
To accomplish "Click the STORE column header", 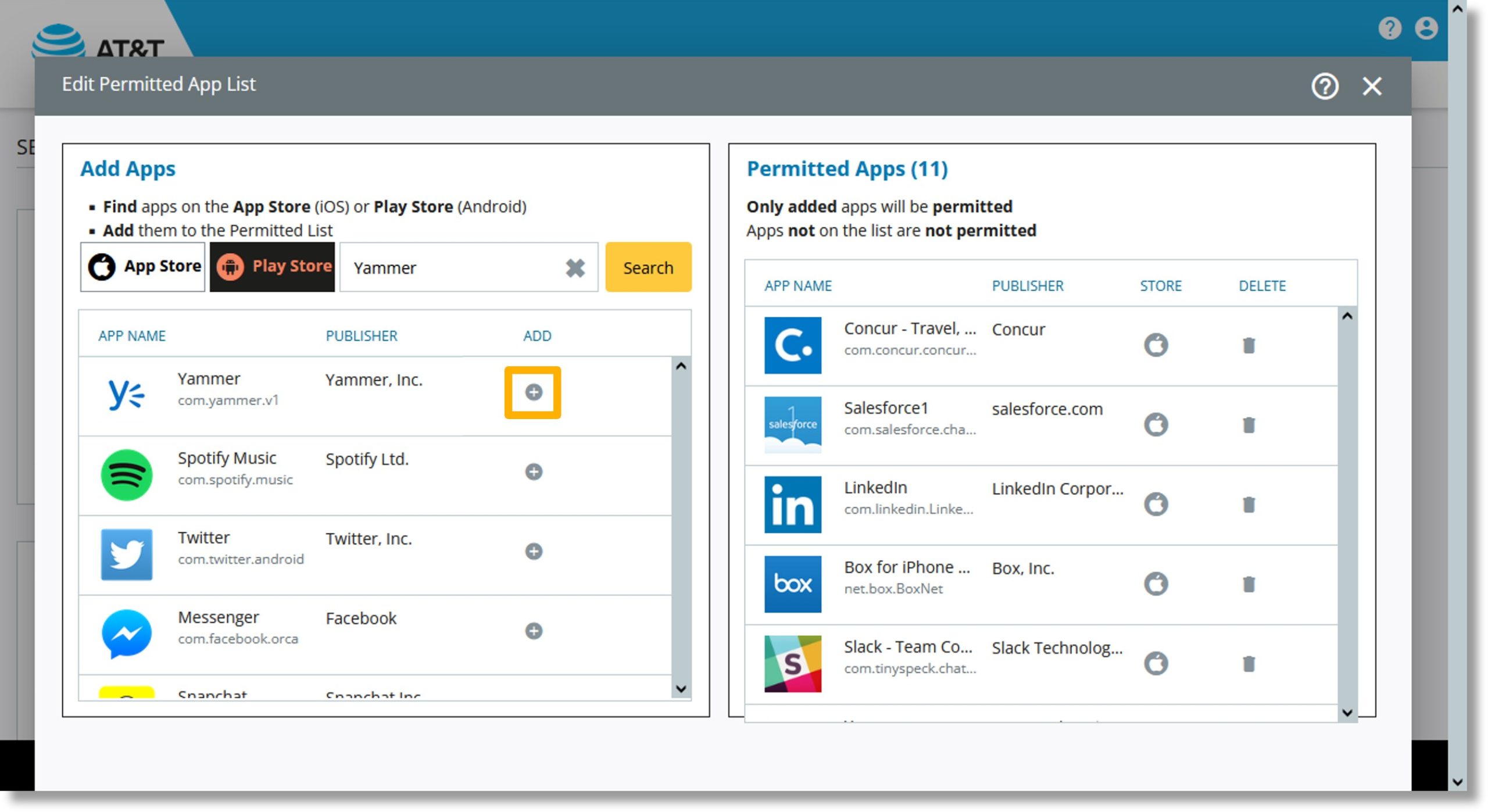I will click(1161, 286).
